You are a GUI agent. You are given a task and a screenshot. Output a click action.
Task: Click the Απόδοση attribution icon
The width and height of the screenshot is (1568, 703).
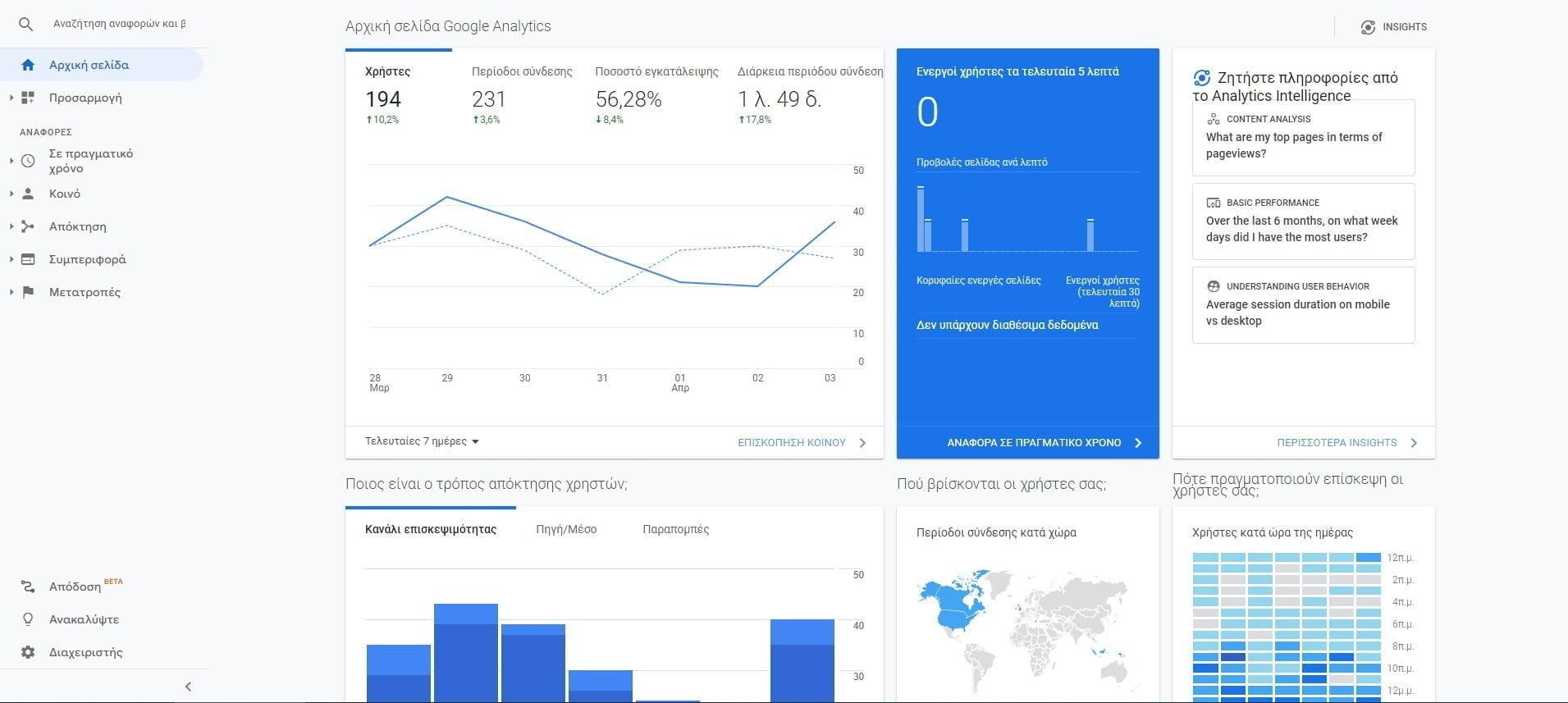click(x=28, y=587)
